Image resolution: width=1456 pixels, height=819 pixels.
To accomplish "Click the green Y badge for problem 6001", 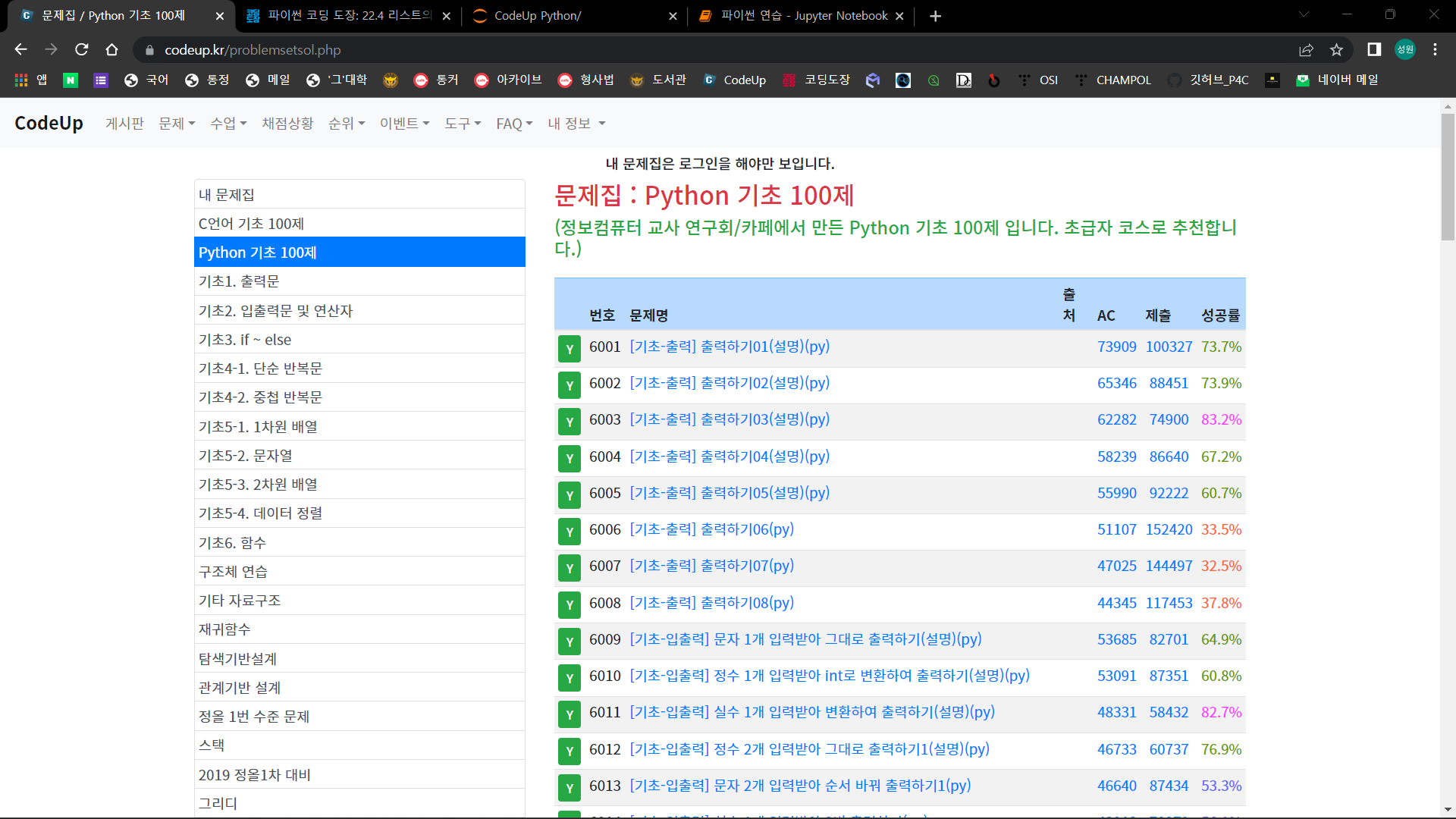I will click(x=569, y=349).
